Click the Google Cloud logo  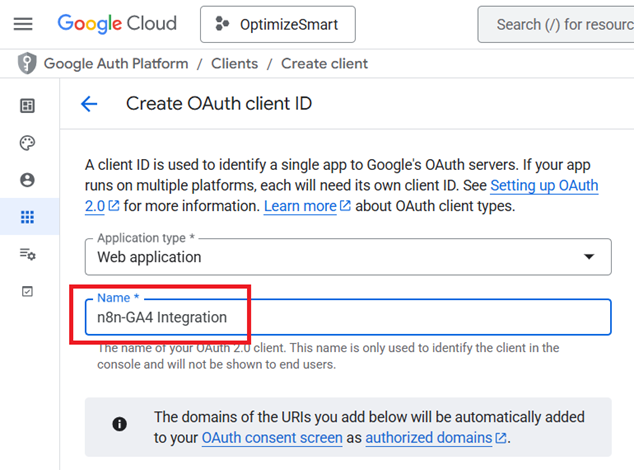point(117,23)
